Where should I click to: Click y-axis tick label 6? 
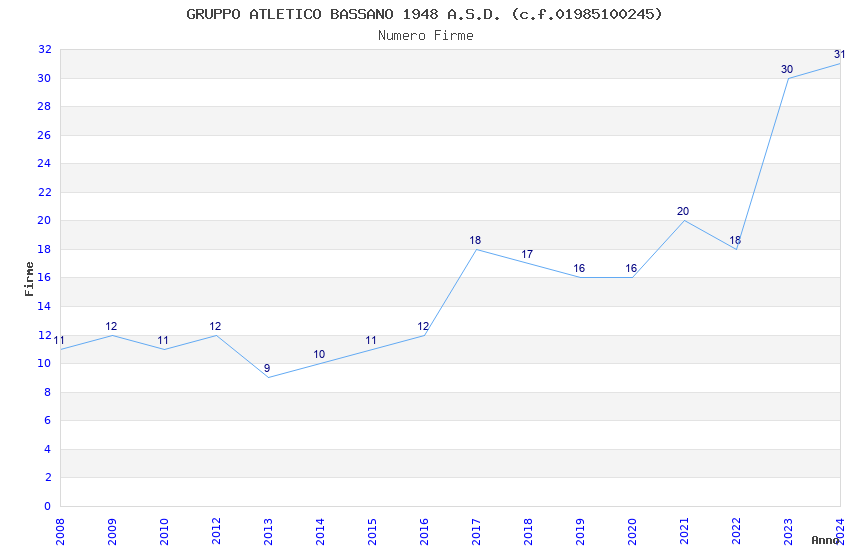47,420
